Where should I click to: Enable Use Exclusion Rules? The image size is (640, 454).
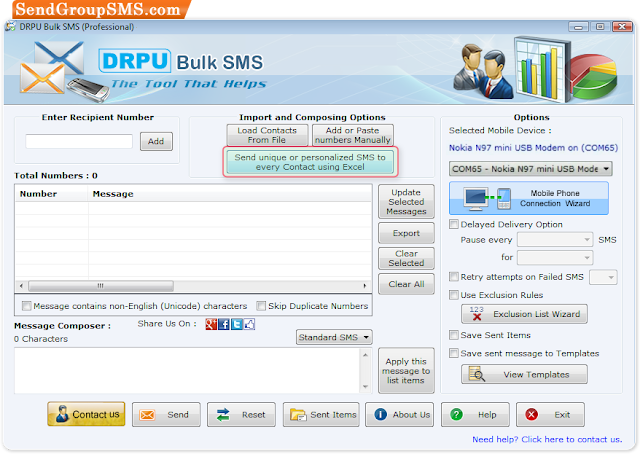tap(453, 295)
